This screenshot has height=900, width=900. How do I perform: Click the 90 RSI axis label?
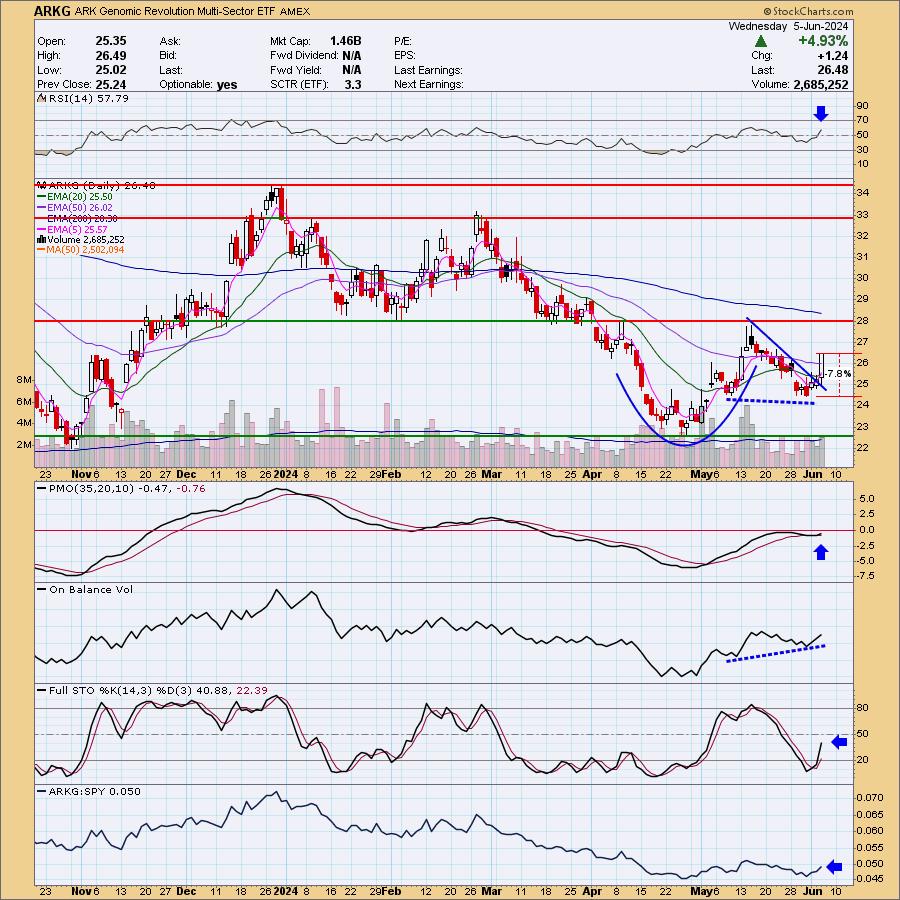click(862, 106)
